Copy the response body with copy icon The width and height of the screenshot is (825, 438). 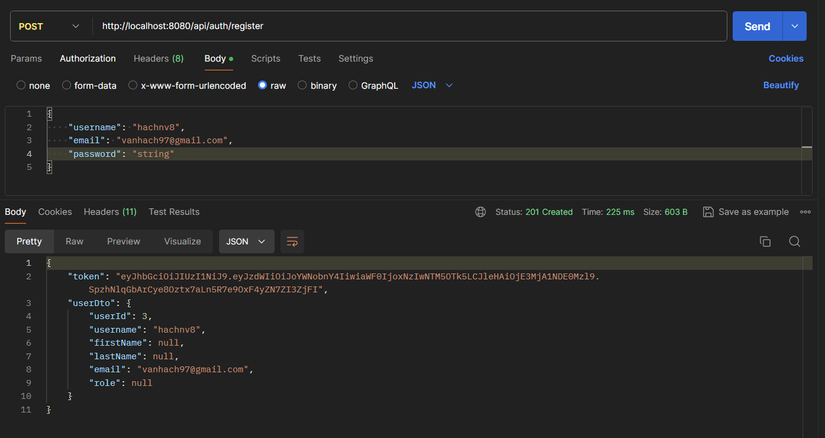765,242
